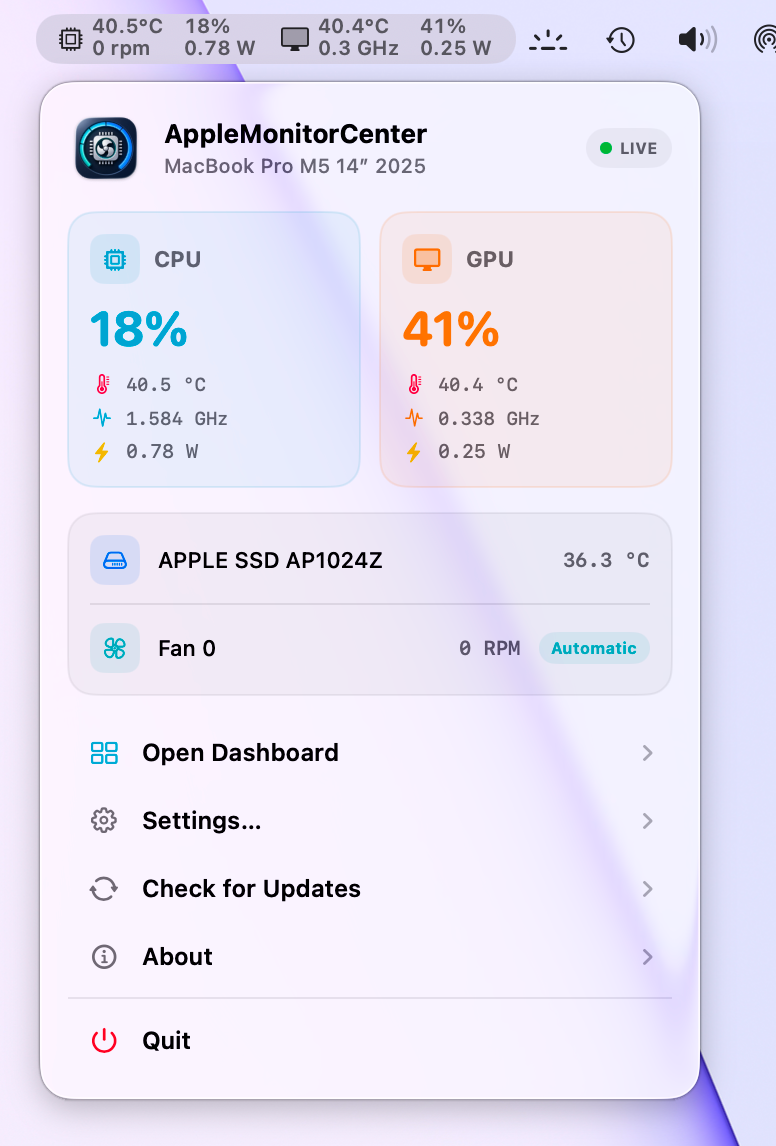Click the AppleMonitorCenter app logo icon
The height and width of the screenshot is (1146, 776).
[x=106, y=148]
